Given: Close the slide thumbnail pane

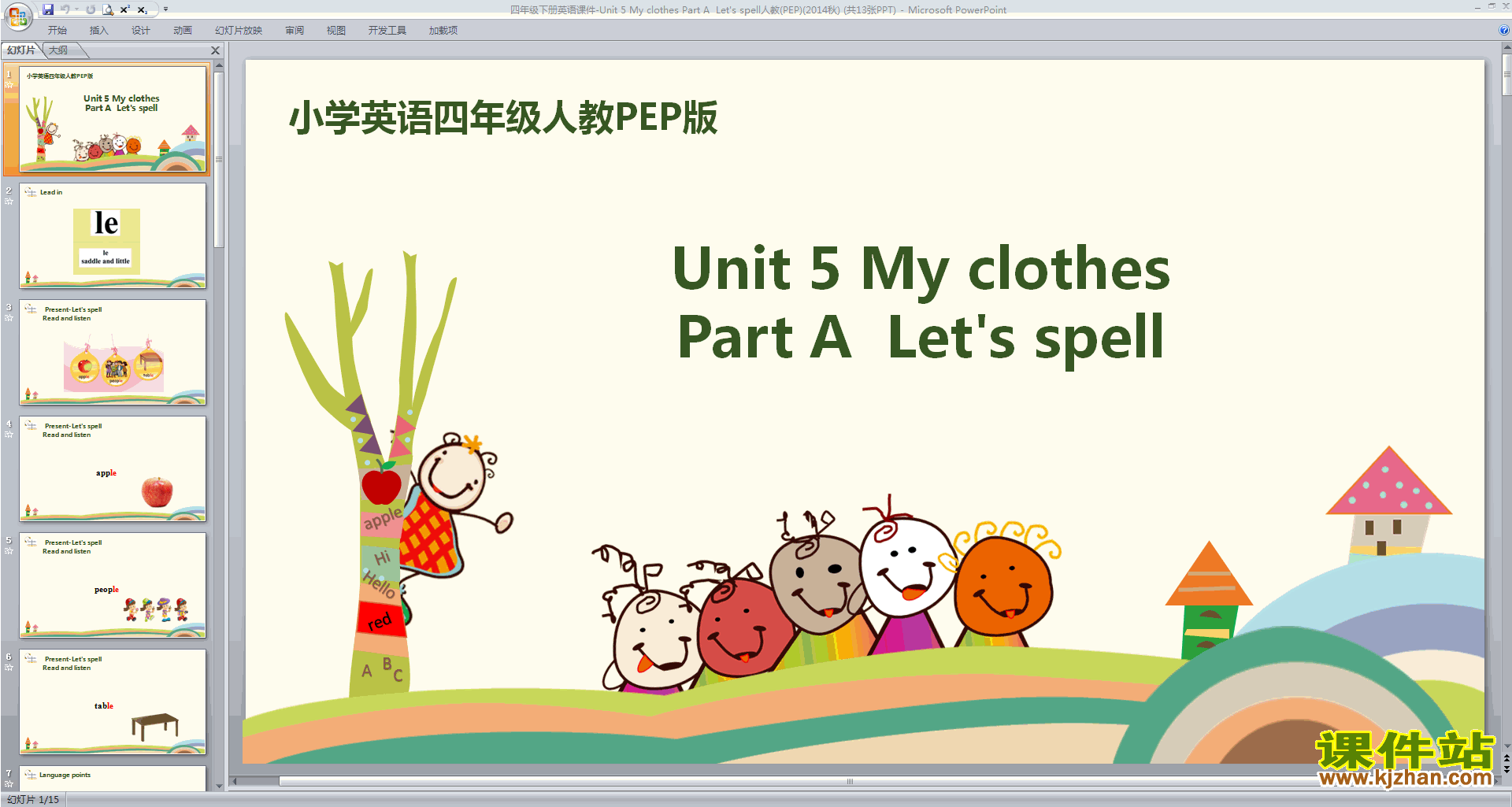Looking at the screenshot, I should [215, 50].
